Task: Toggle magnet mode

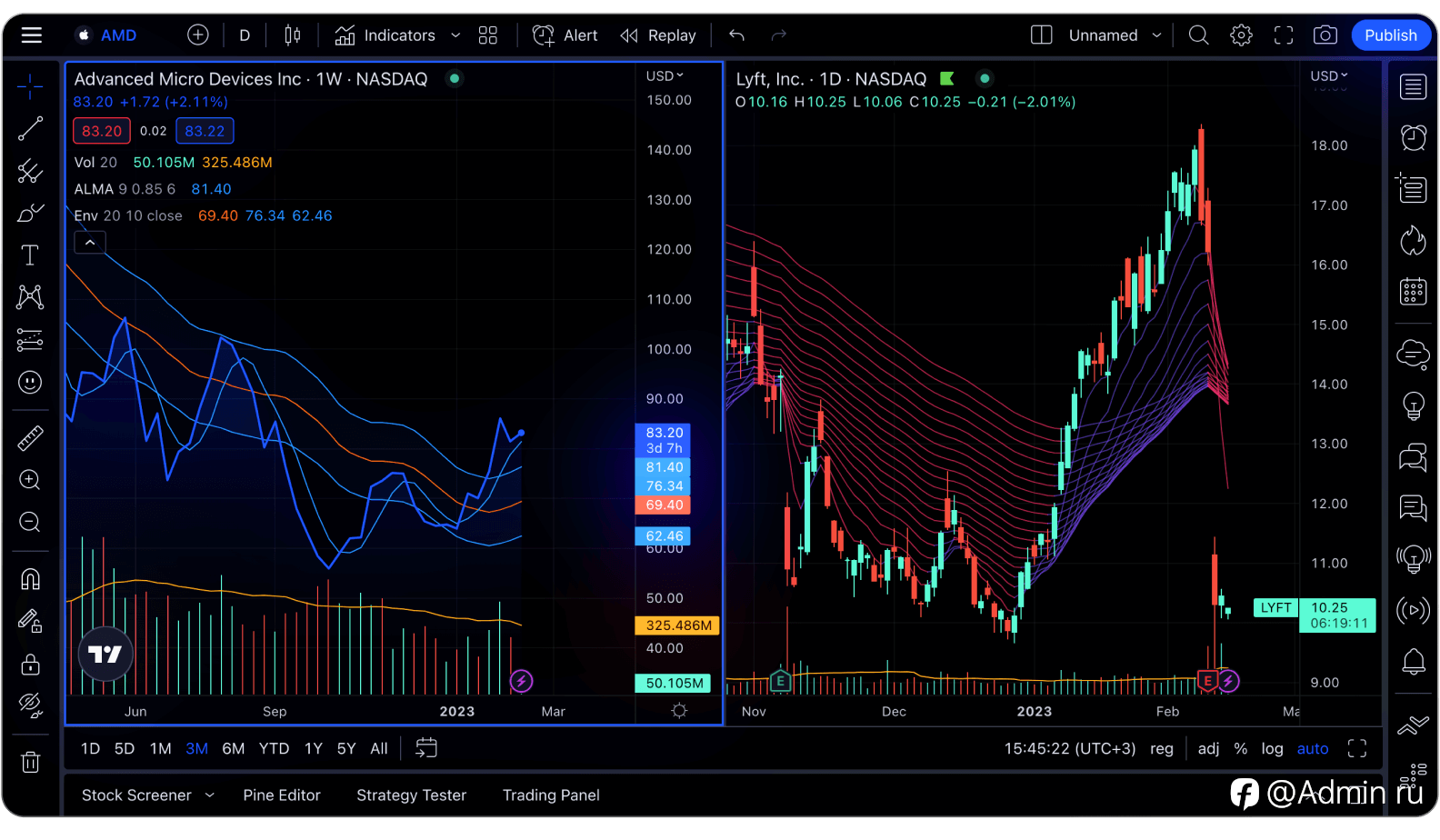Action: click(x=30, y=579)
